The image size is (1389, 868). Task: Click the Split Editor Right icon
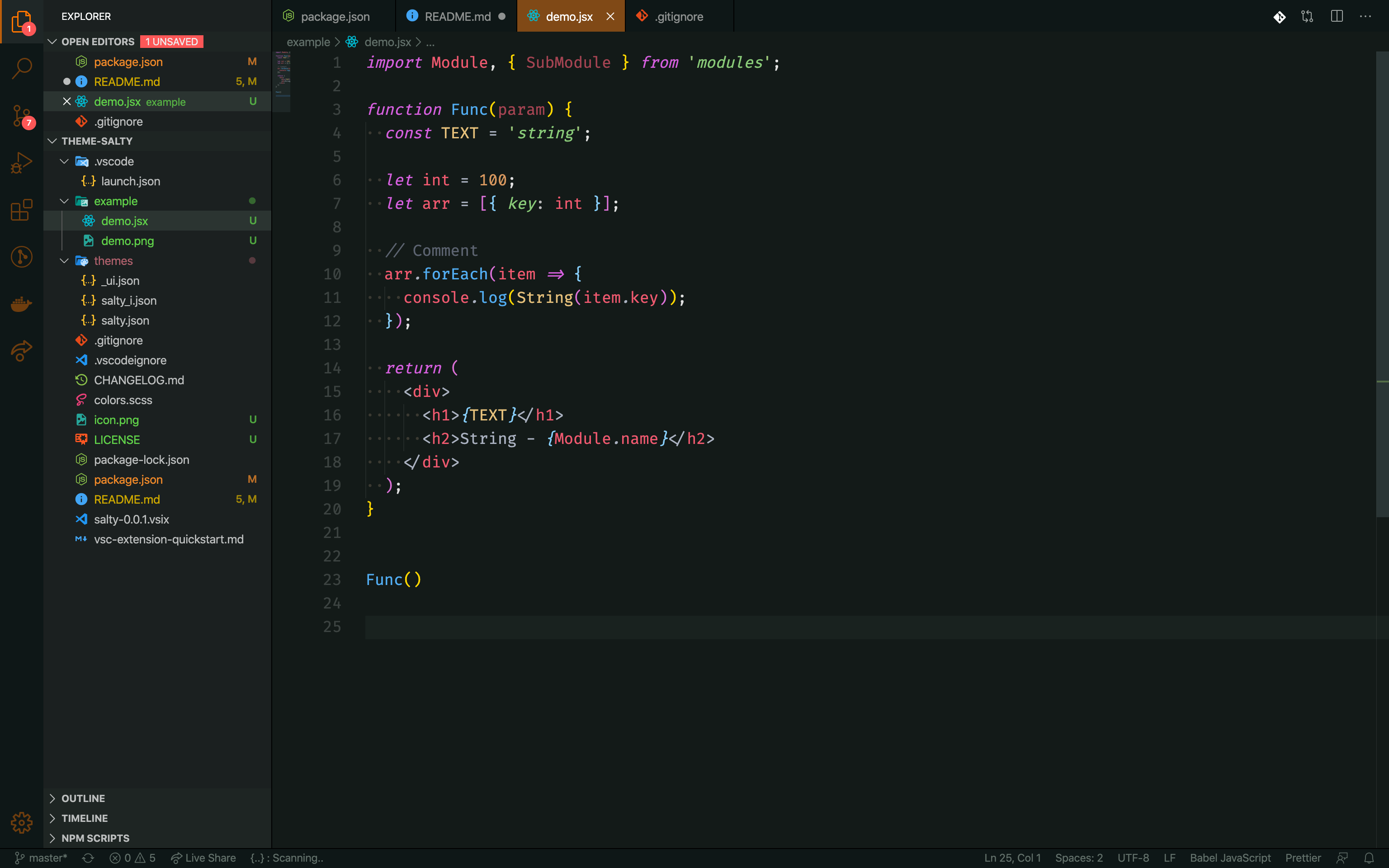pos(1336,16)
